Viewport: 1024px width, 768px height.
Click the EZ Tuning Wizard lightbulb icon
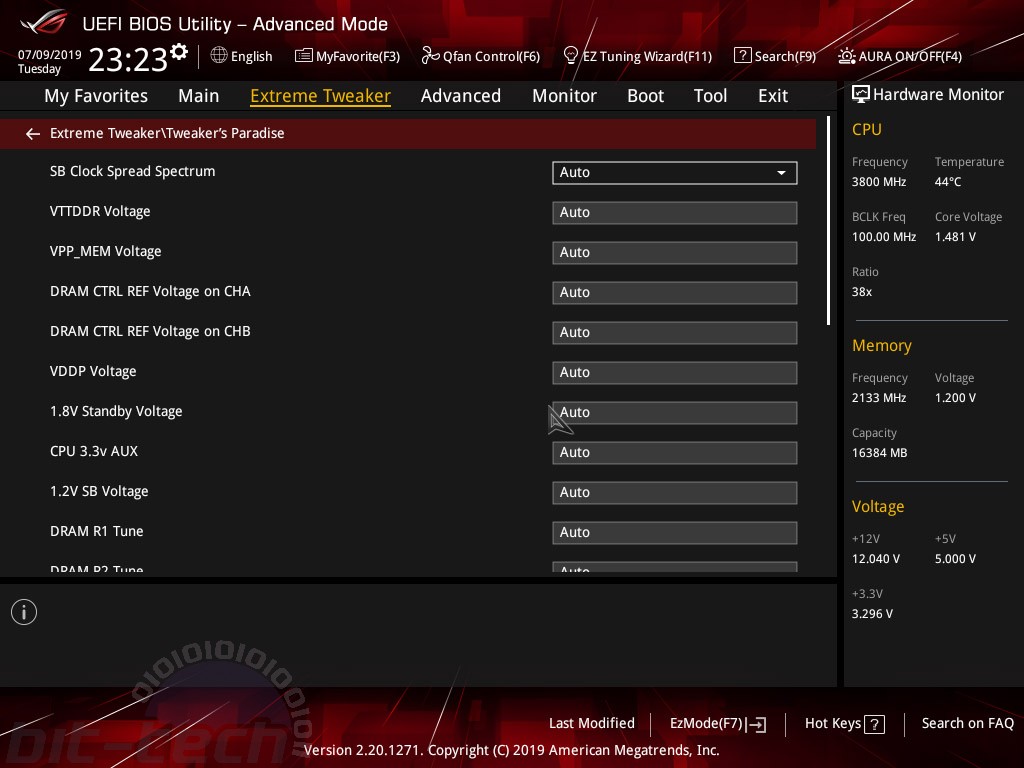click(x=571, y=56)
